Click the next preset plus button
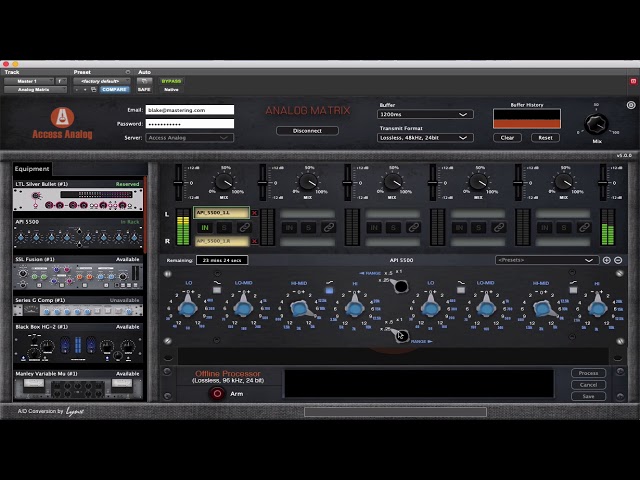Image resolution: width=640 pixels, height=480 pixels. [x=85, y=89]
